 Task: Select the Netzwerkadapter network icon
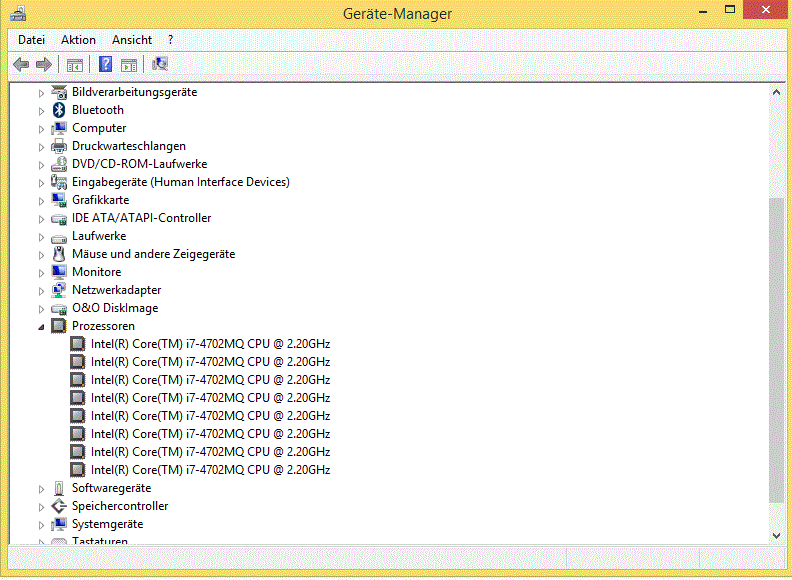(59, 290)
